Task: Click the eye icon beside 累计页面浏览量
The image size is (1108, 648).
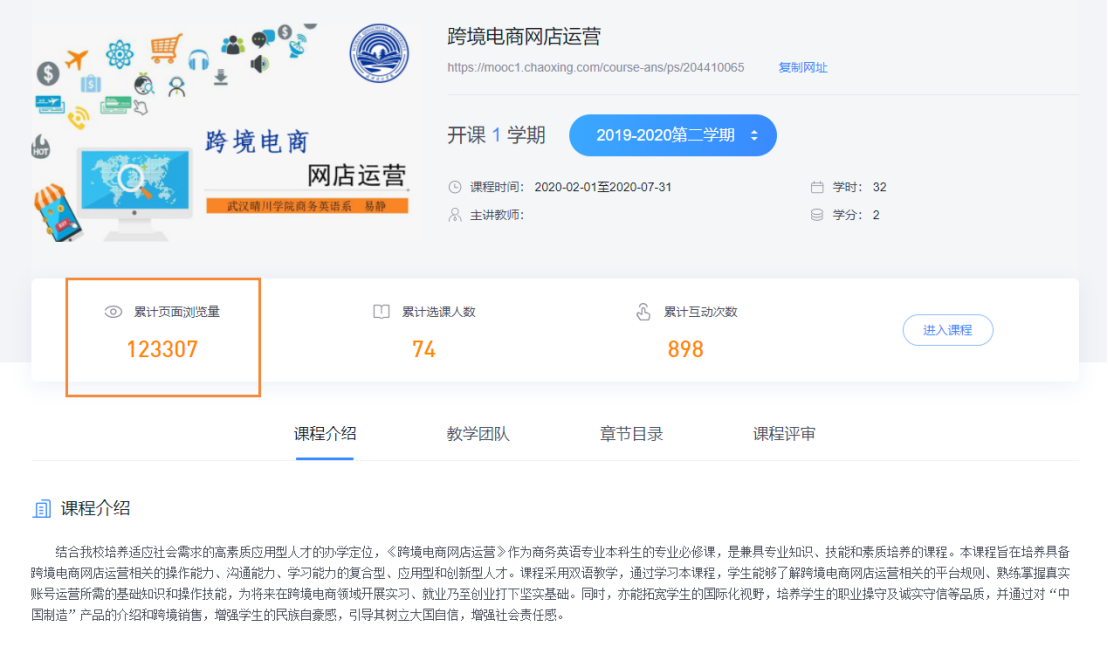Action: pos(113,312)
